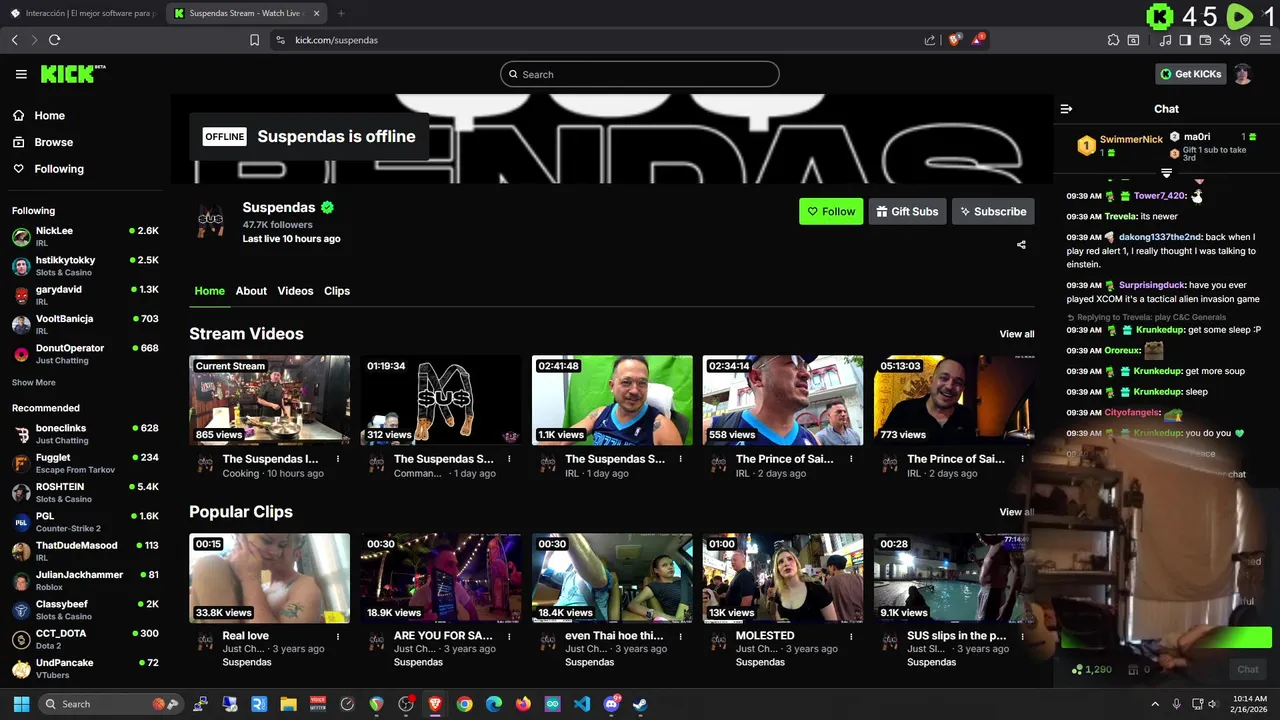Open NickLee channel in Following list
The width and height of the screenshot is (1280, 720).
pos(85,236)
